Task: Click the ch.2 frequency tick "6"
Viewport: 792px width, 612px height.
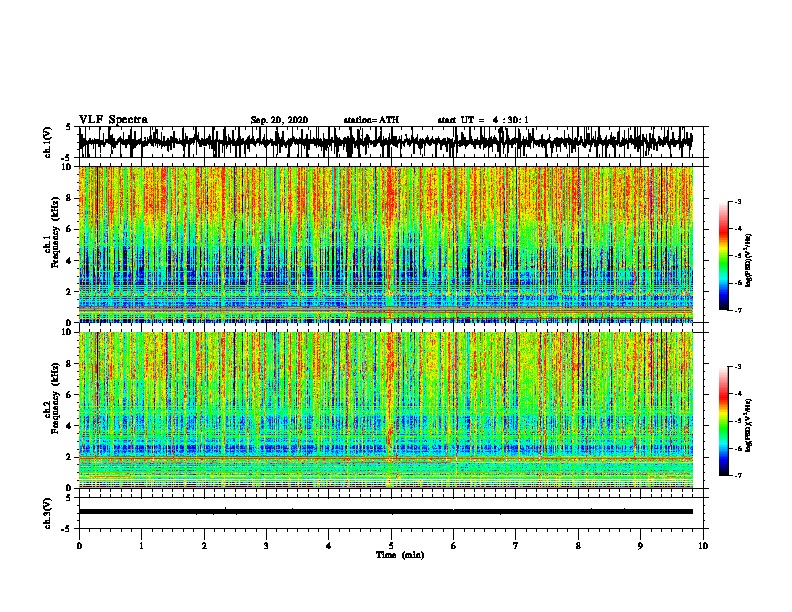Action: tap(69, 395)
